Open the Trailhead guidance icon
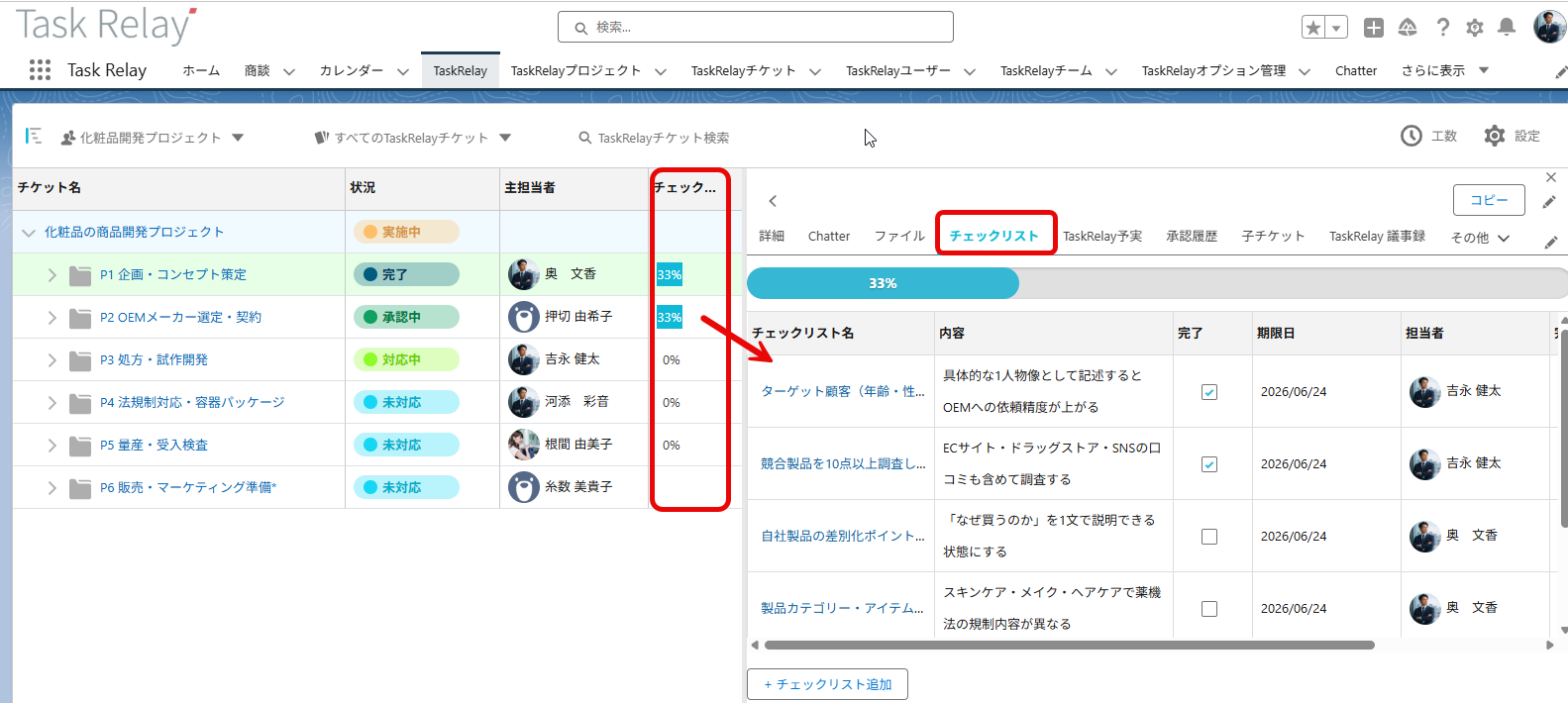Screen dimensions: 1568x703 (1408, 28)
